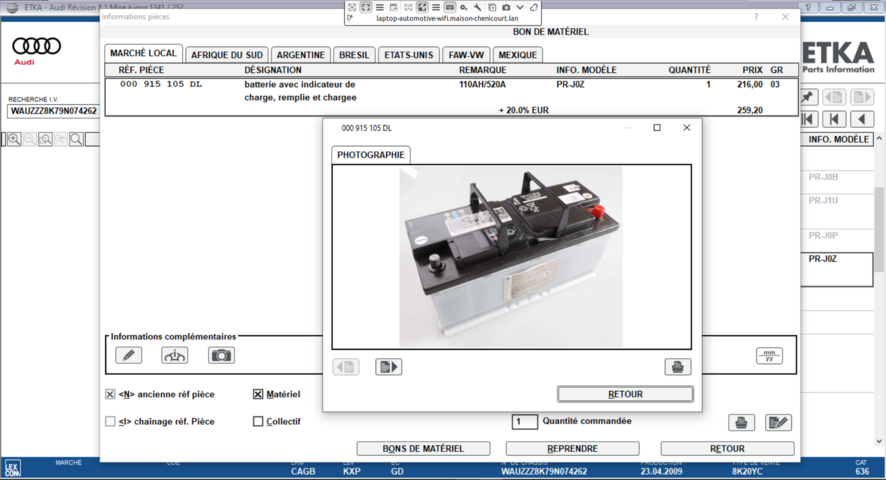The image size is (886, 480).
Task: Switch to the FAW-VW tab
Action: (466, 55)
